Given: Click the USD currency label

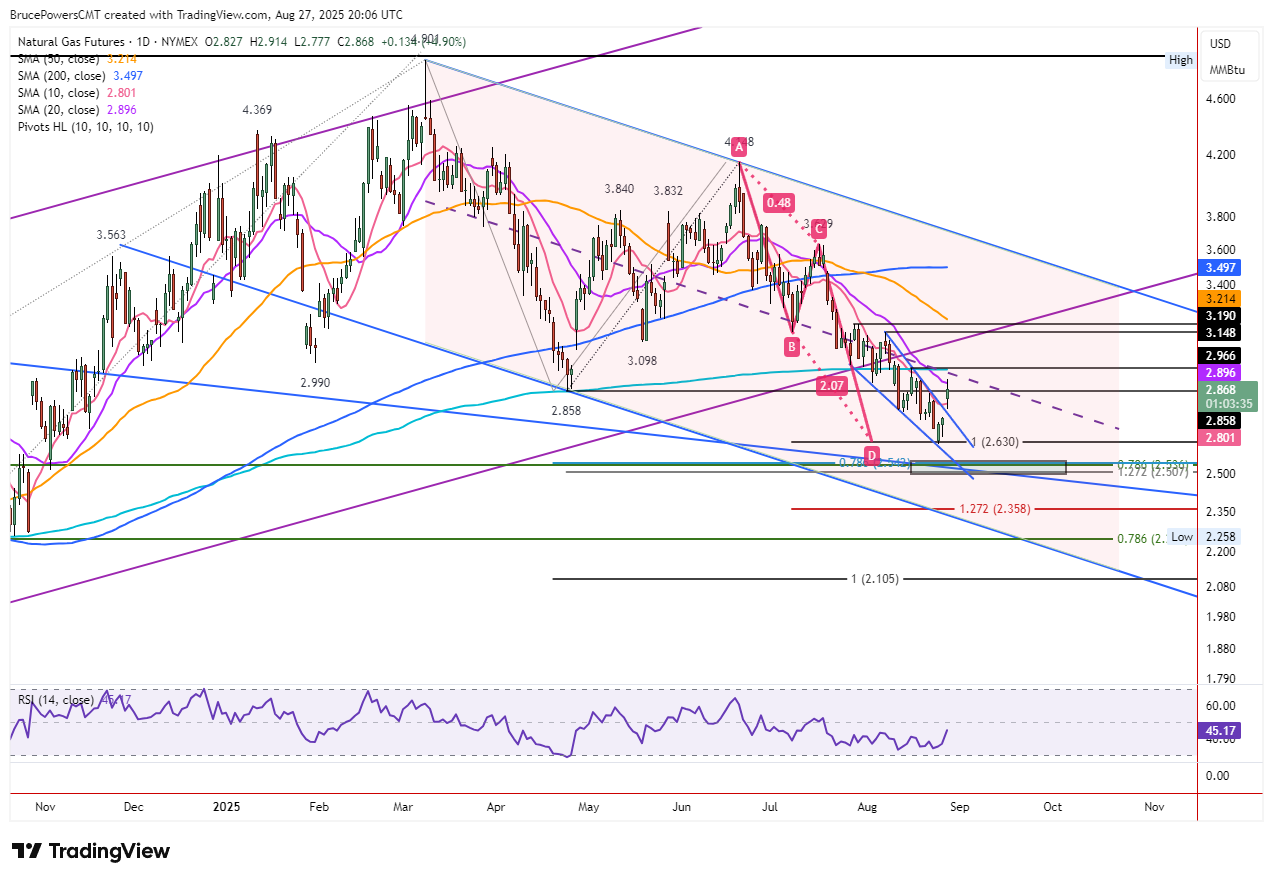Looking at the screenshot, I should pyautogui.click(x=1221, y=44).
